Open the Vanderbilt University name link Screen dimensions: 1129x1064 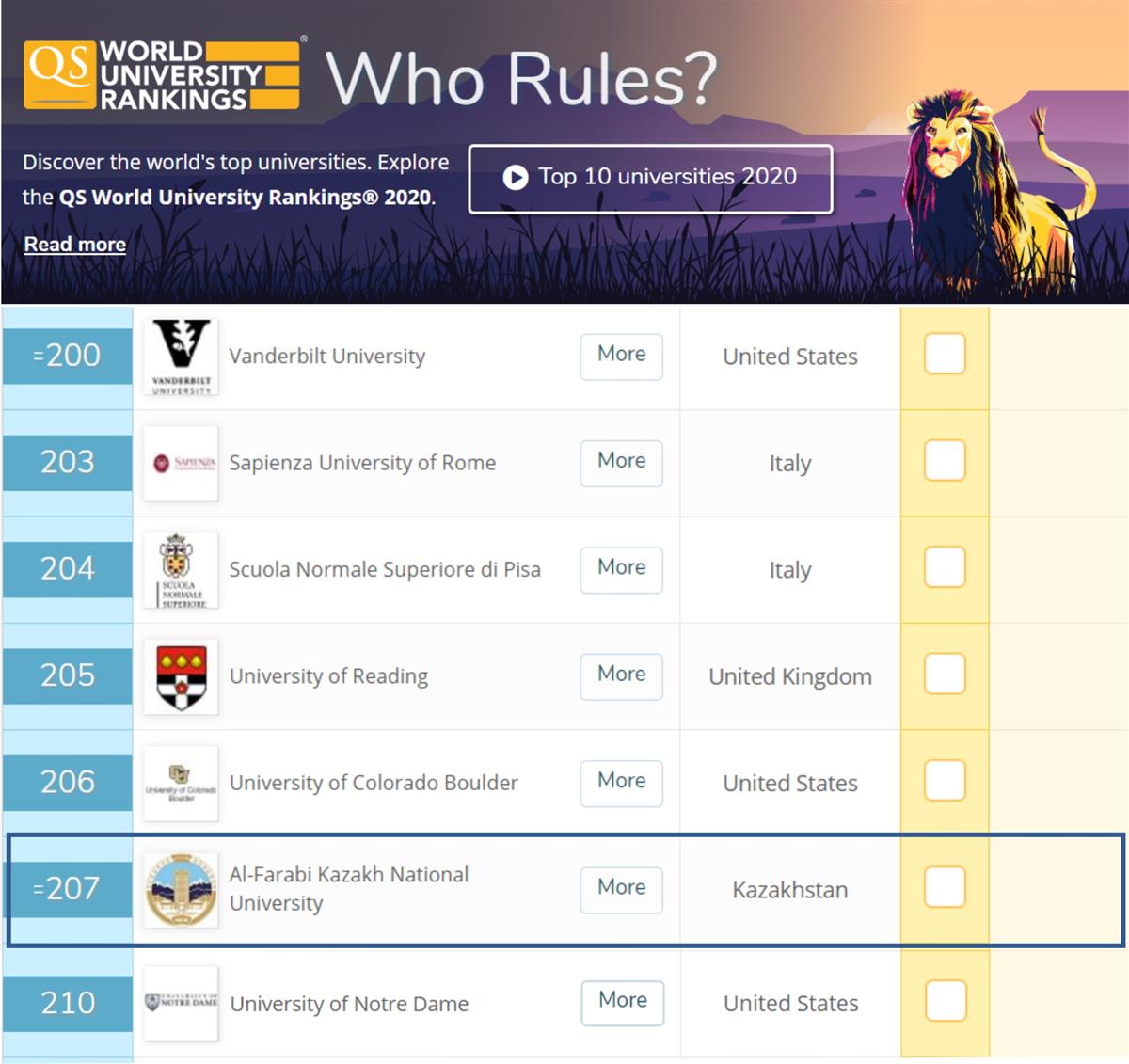pos(326,357)
